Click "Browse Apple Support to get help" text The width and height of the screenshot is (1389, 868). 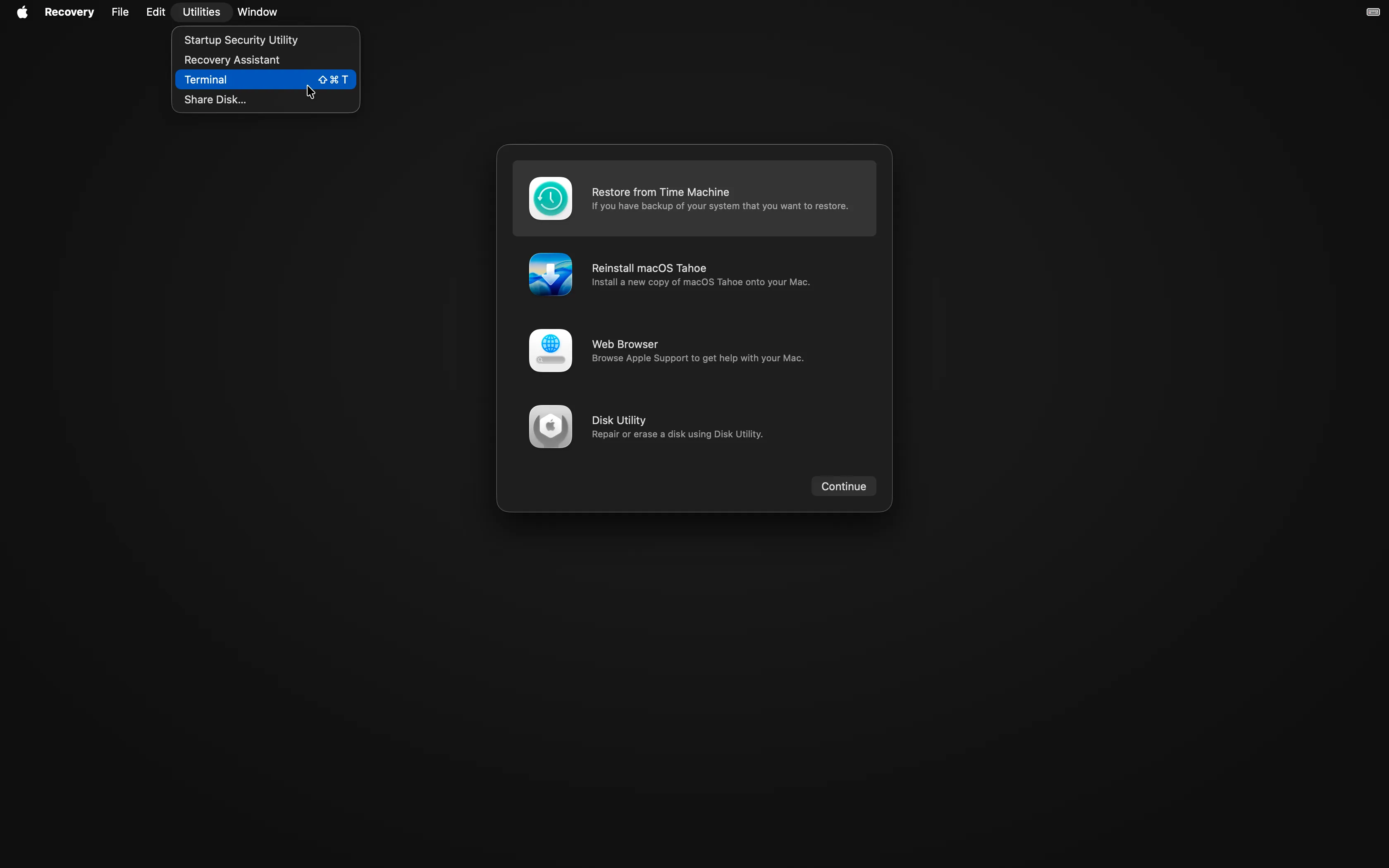coord(697,358)
